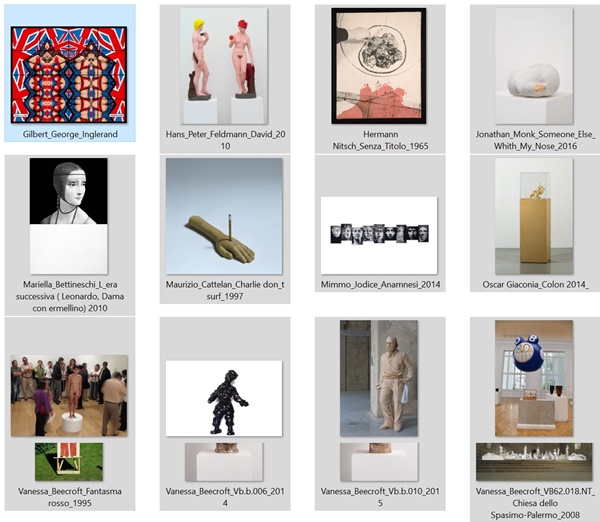Choose Maurizio_Cattelan_Charlie don_t surf_1997 thumbnail

pos(224,216)
